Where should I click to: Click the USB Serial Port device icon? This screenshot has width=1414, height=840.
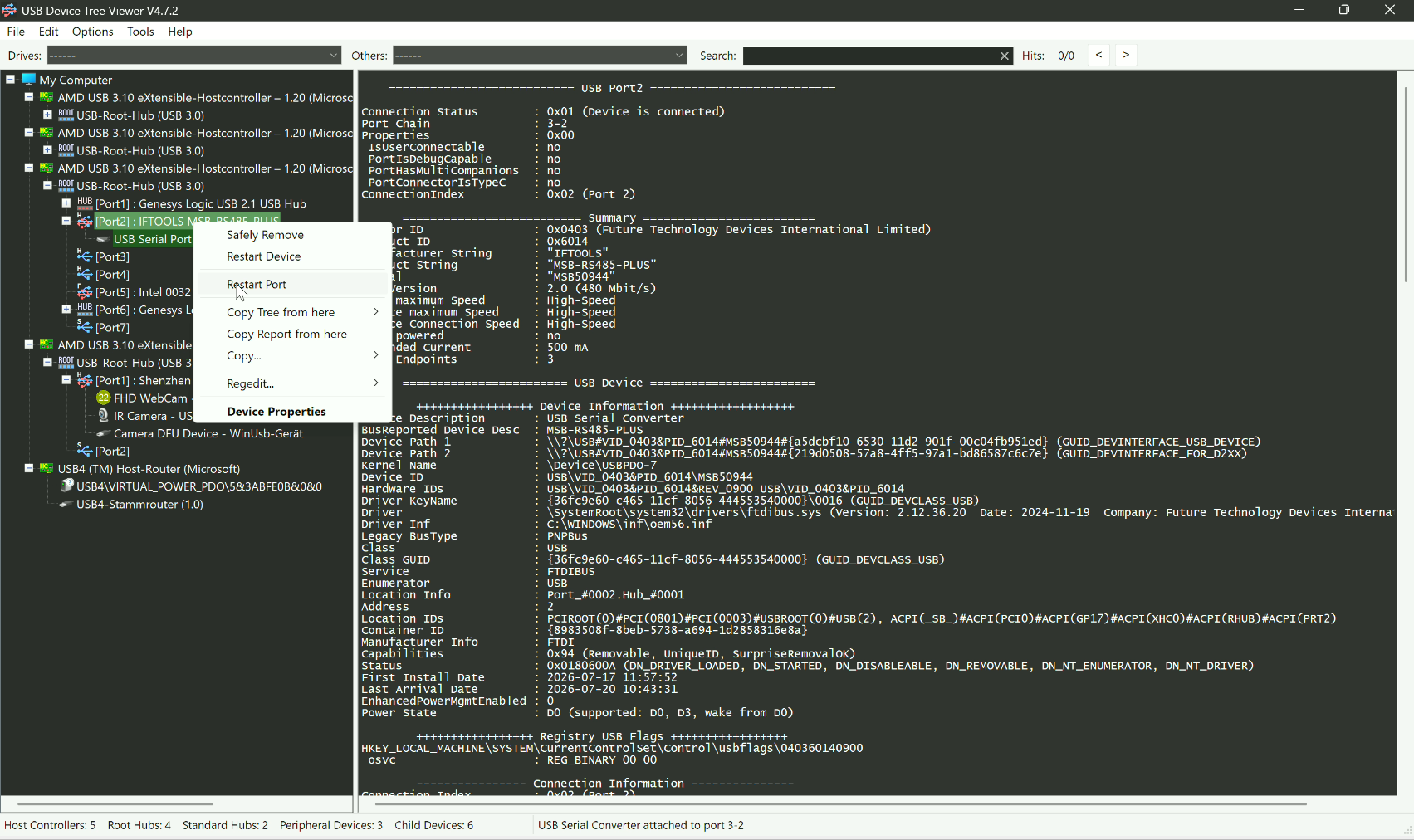(103, 239)
